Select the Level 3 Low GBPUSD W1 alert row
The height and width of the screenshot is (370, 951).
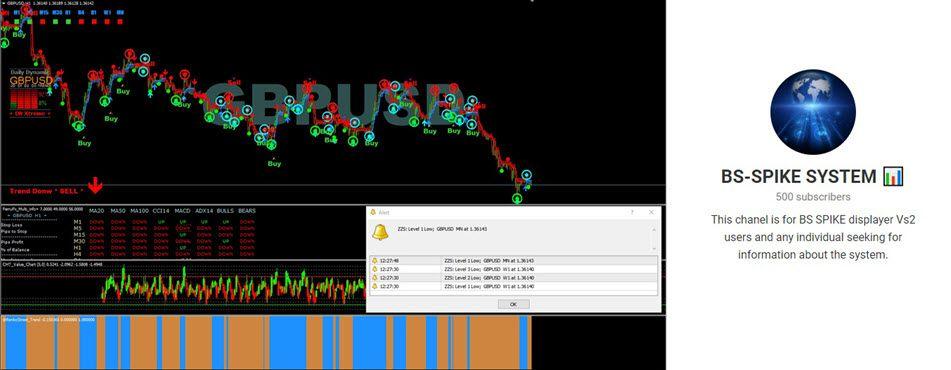click(x=514, y=269)
